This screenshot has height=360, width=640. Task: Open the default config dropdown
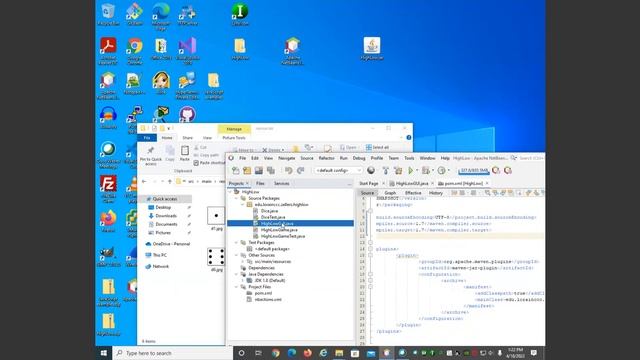(338, 170)
